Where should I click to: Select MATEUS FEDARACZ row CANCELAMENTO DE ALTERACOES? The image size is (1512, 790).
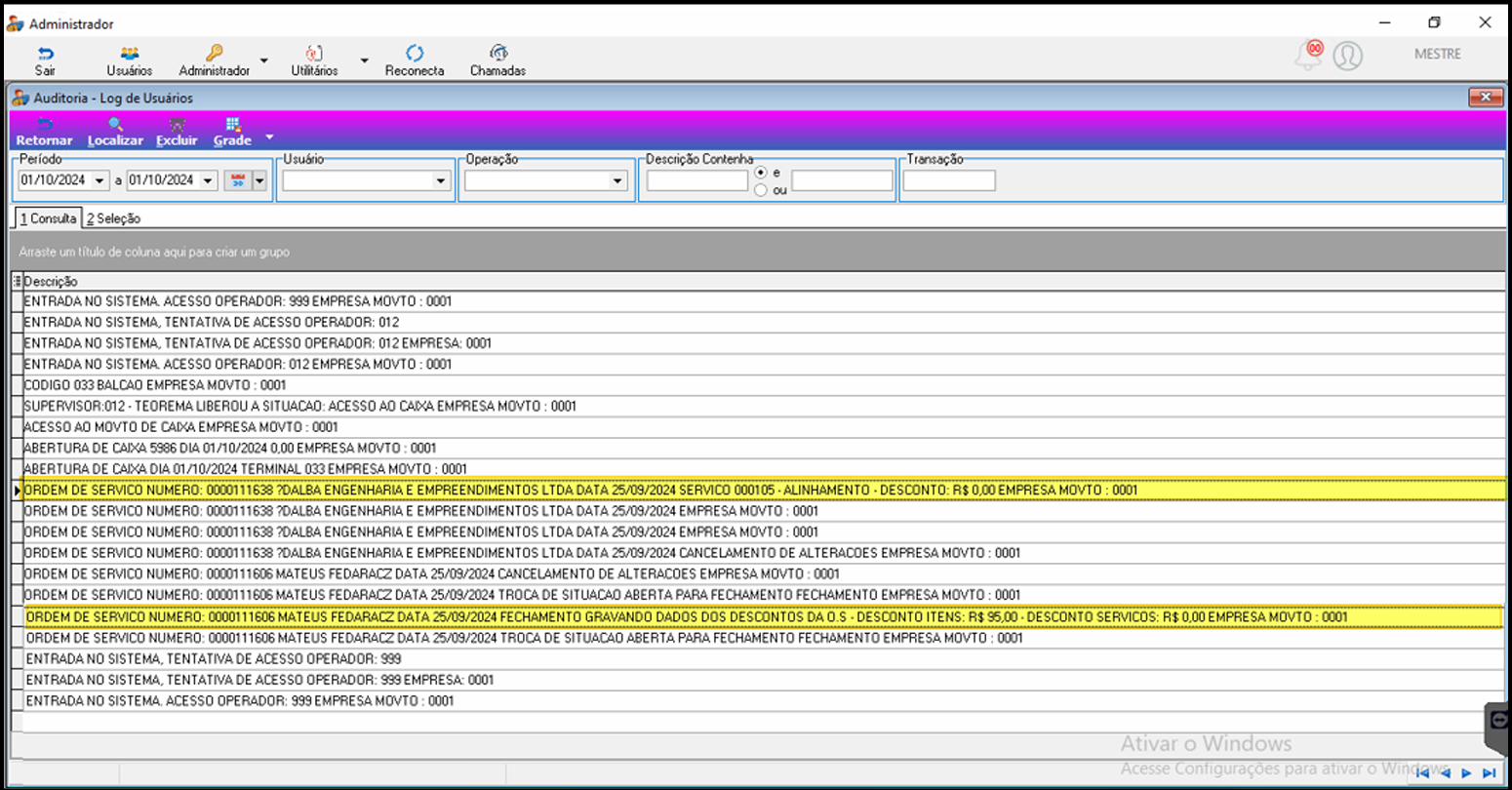point(764,573)
